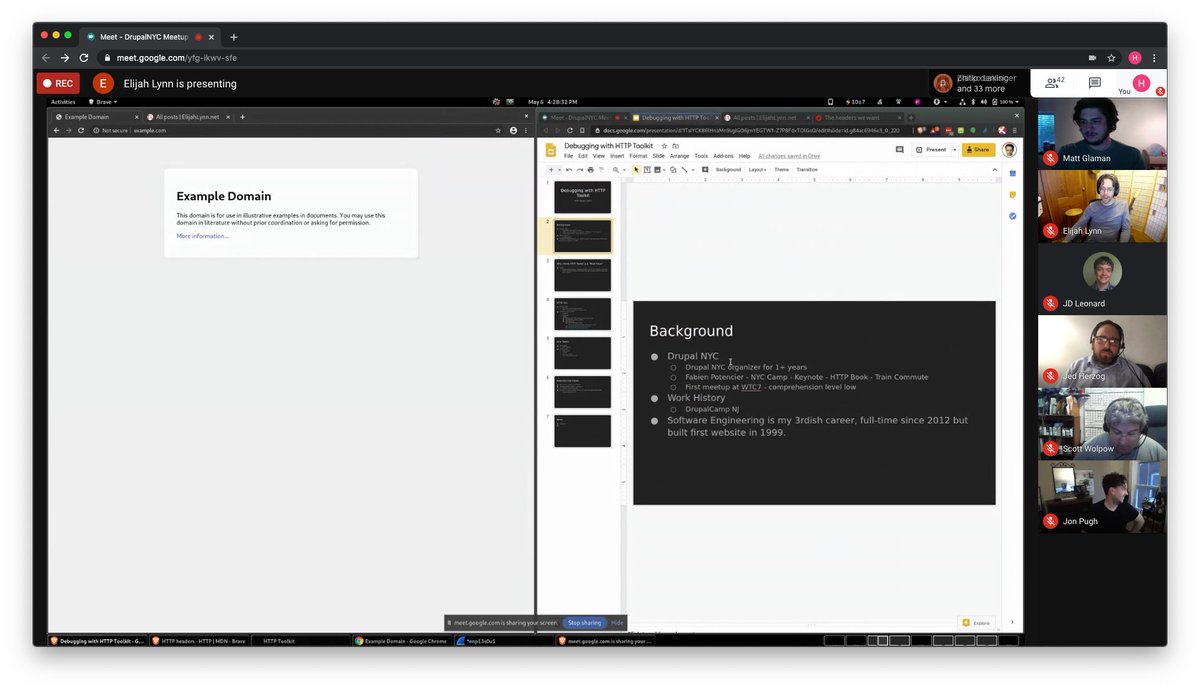Click 'All changes saved in Drive' link
This screenshot has height=690, width=1200.
[789, 156]
